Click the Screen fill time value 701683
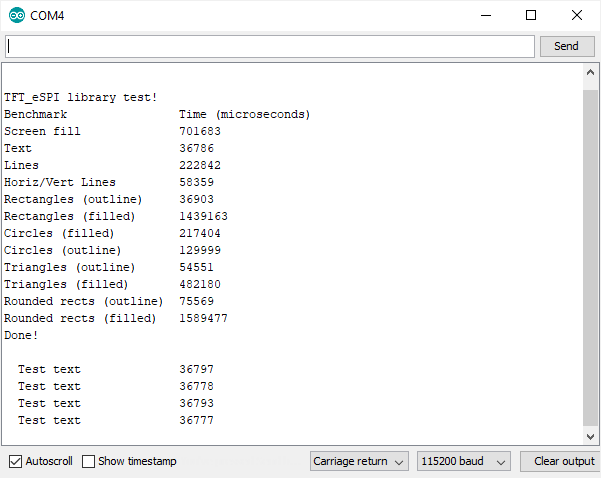Image resolution: width=601 pixels, height=478 pixels. pos(200,131)
